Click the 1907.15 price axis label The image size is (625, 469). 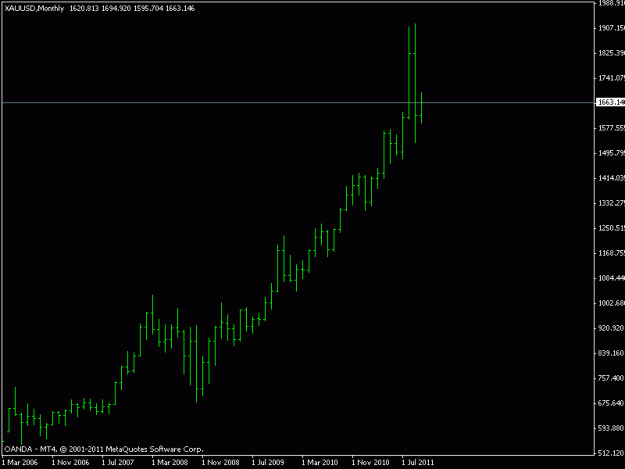tap(611, 28)
